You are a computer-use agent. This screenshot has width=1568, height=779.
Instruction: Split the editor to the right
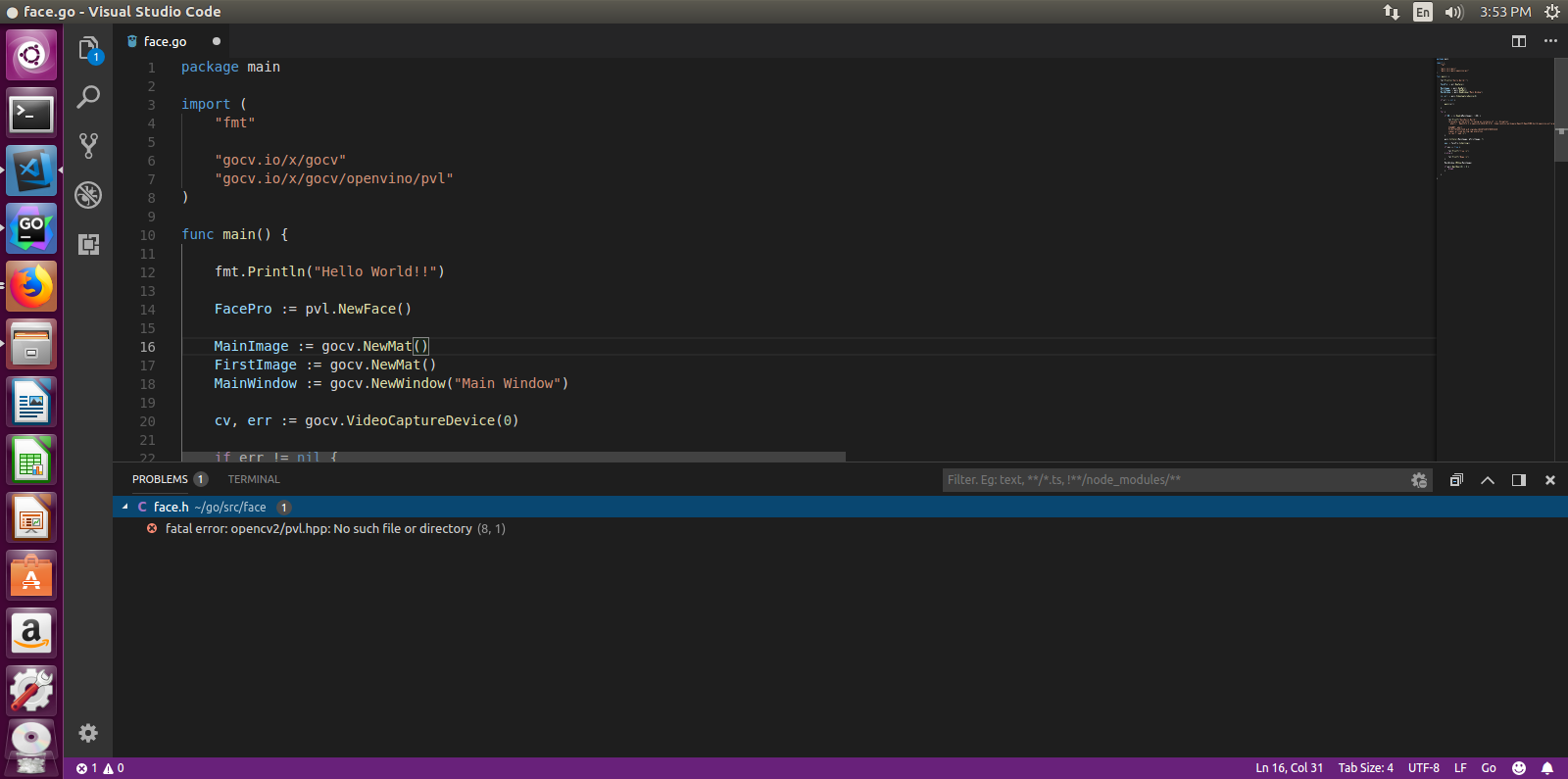click(1519, 41)
